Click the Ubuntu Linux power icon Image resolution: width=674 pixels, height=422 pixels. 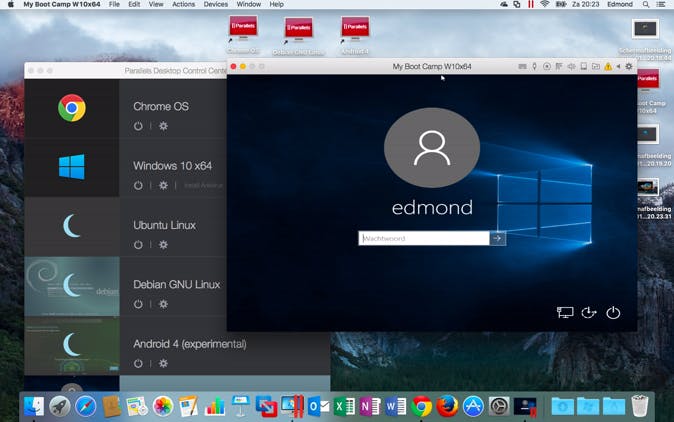point(138,245)
